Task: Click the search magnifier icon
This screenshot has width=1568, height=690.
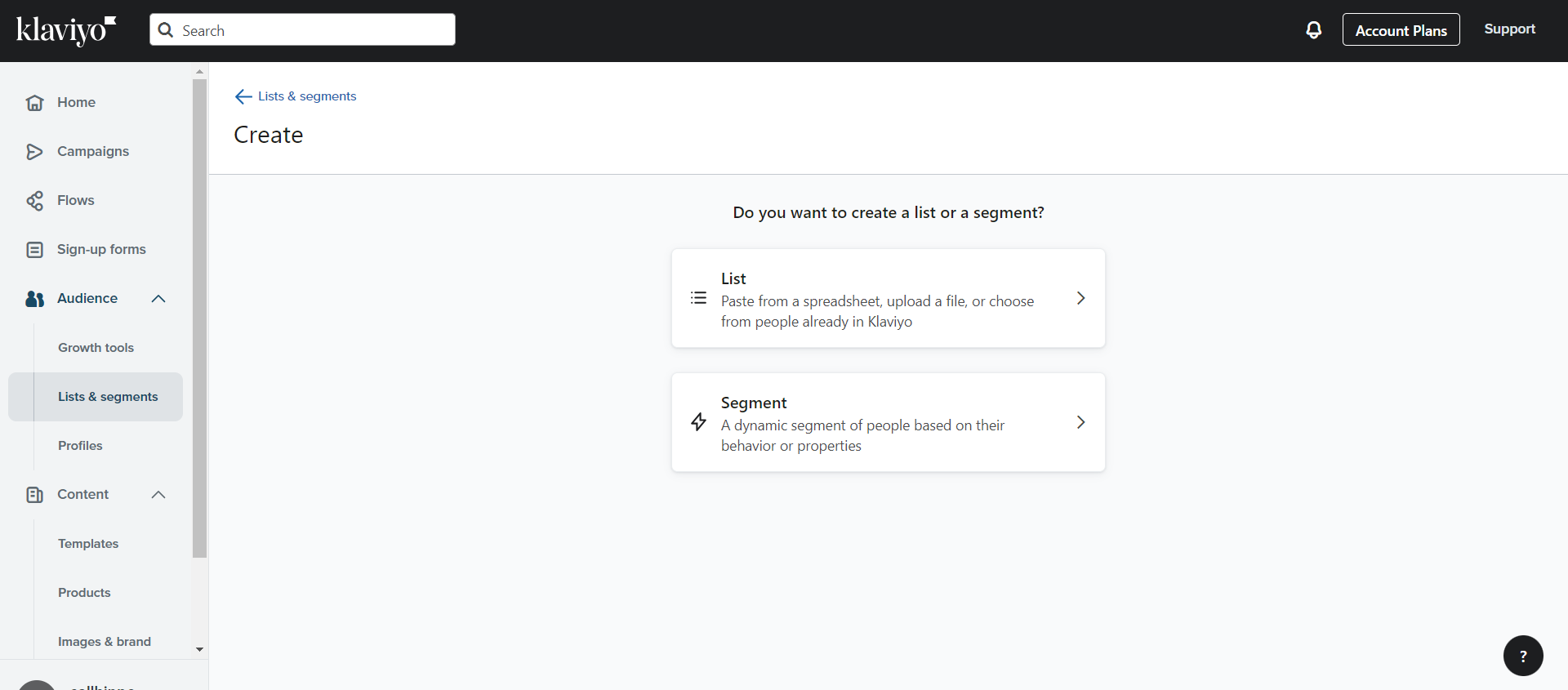Action: (166, 30)
